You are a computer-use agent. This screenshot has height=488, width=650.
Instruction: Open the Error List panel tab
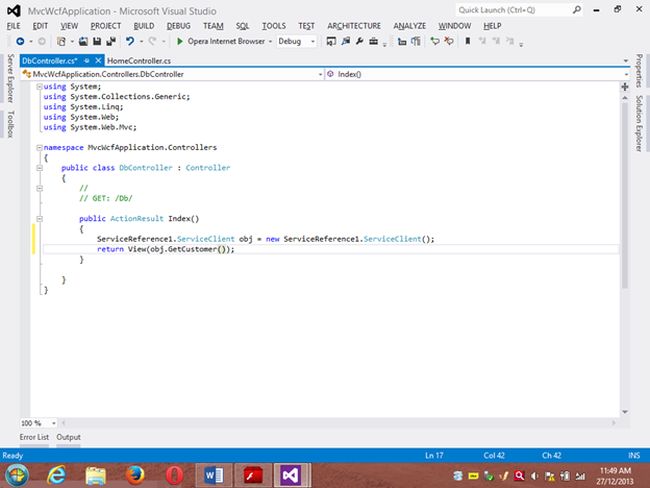tap(34, 438)
